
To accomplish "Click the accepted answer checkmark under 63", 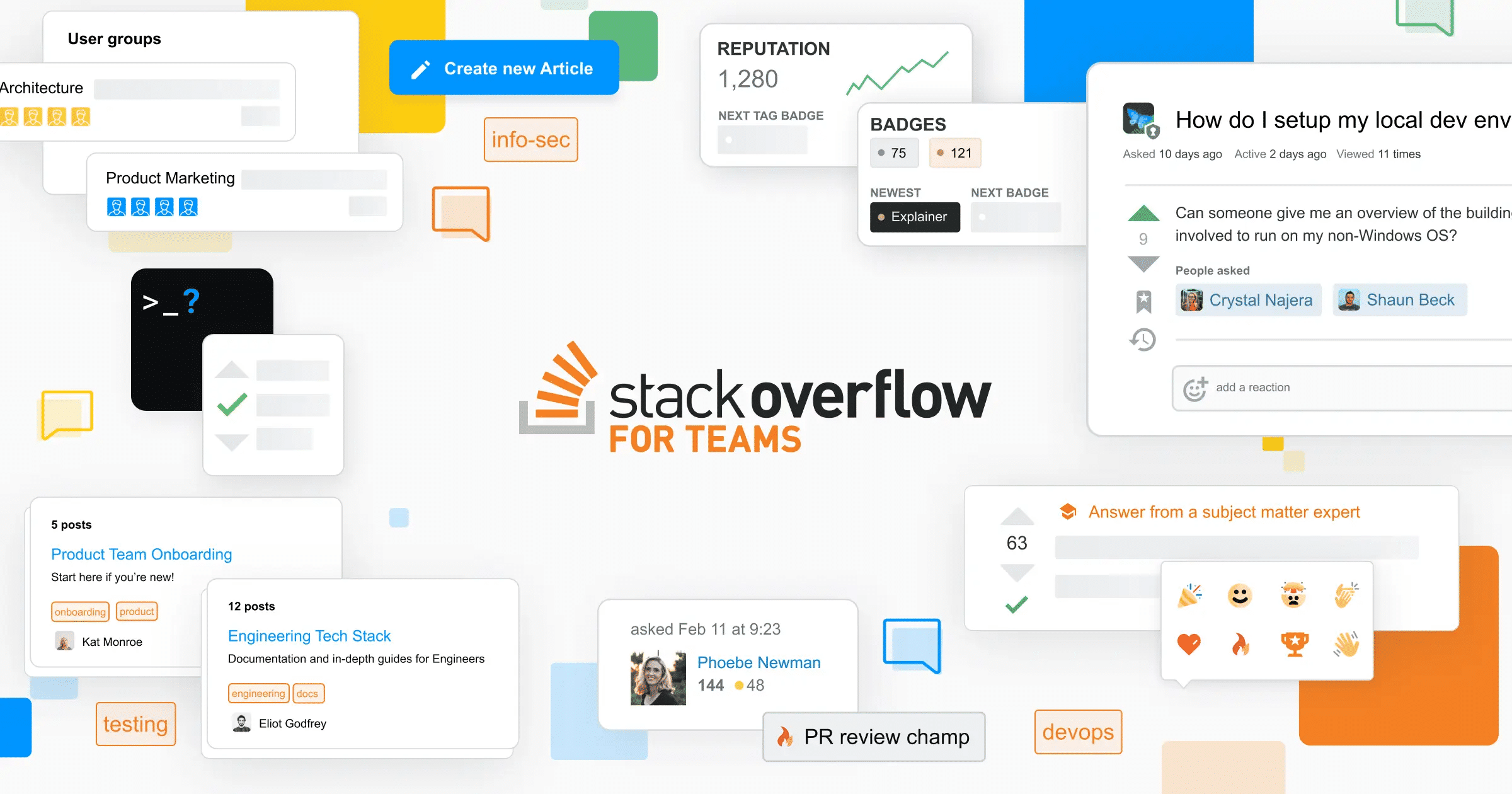I will pyautogui.click(x=1017, y=604).
